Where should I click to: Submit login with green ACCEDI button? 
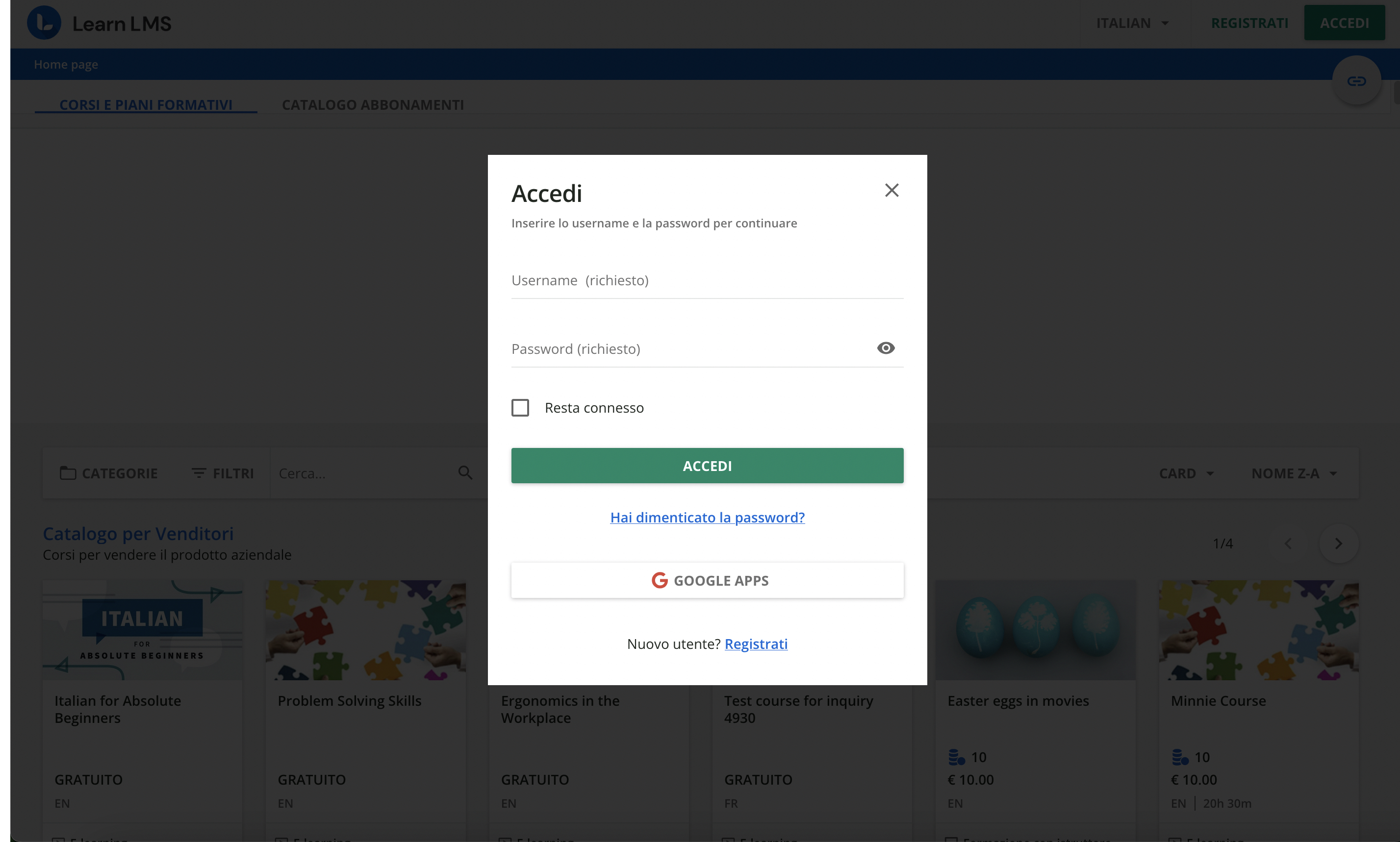pyautogui.click(x=707, y=465)
